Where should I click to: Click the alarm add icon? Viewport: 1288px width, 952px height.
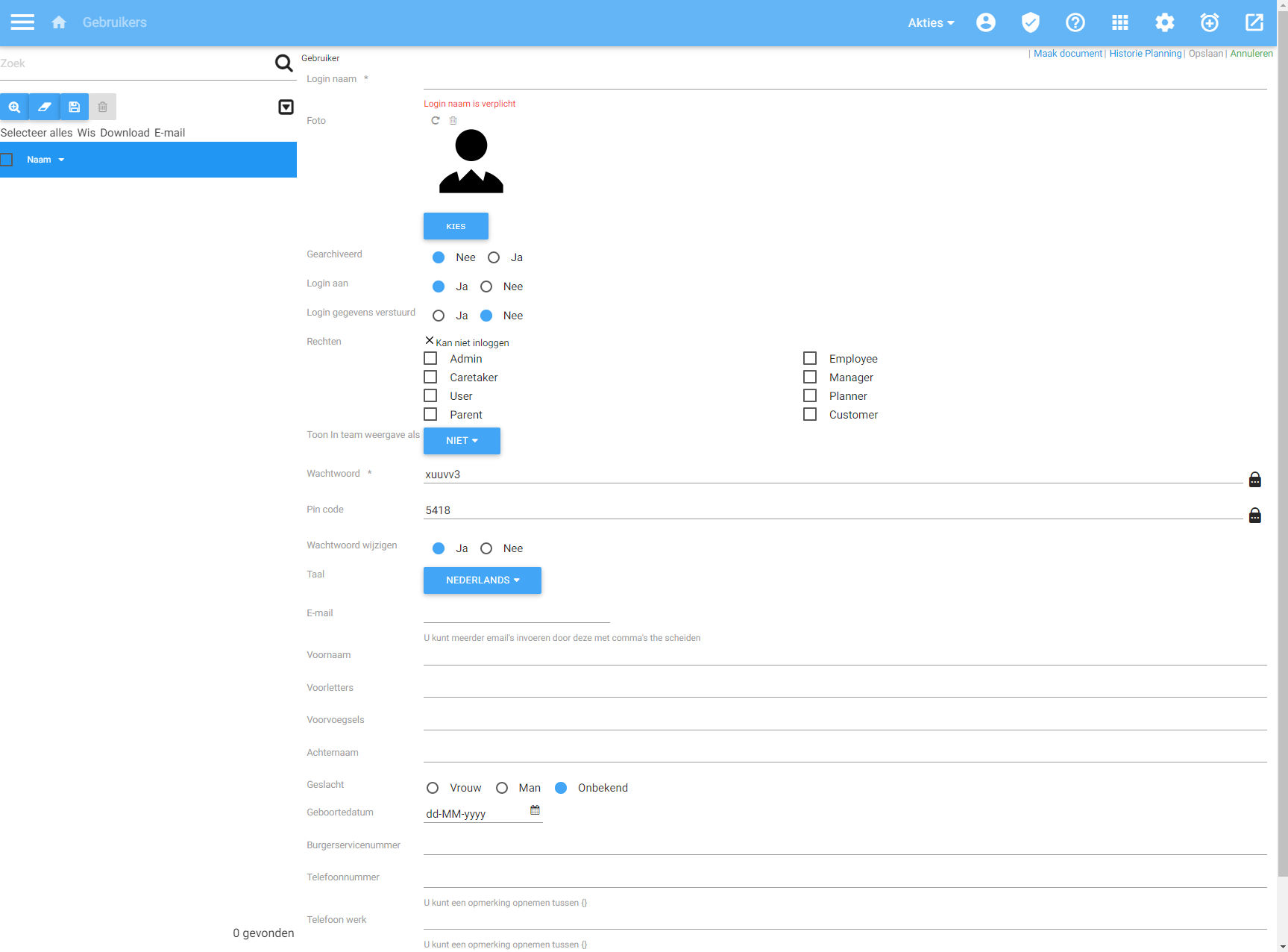tap(1209, 22)
